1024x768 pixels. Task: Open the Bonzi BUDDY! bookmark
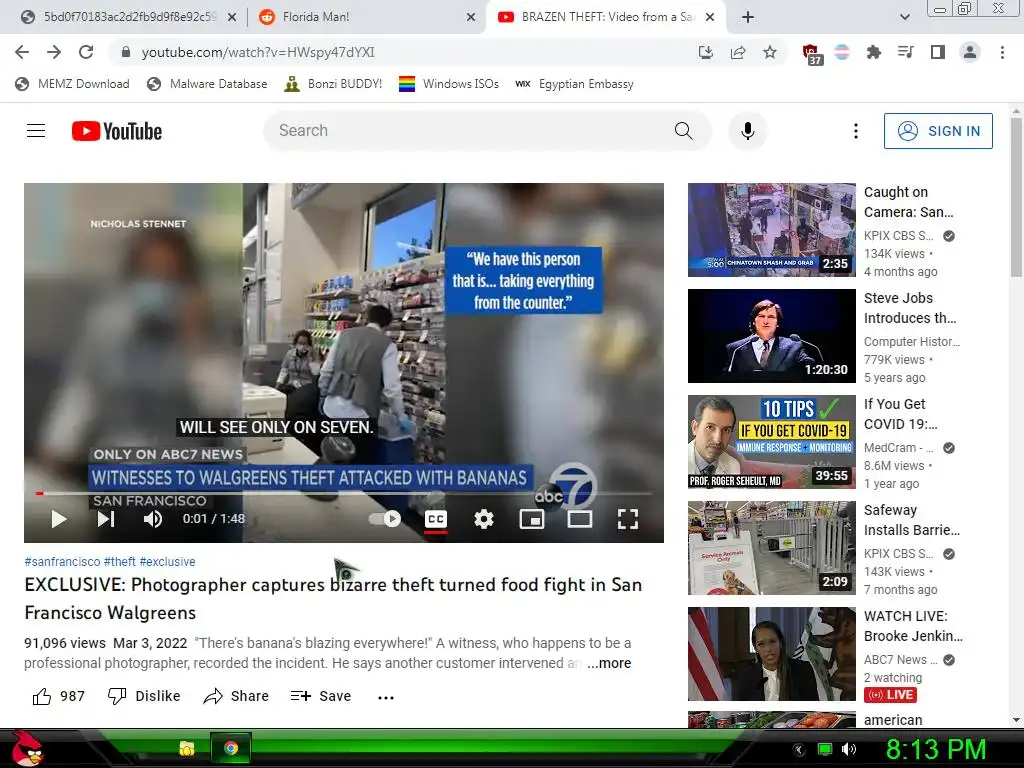(333, 84)
